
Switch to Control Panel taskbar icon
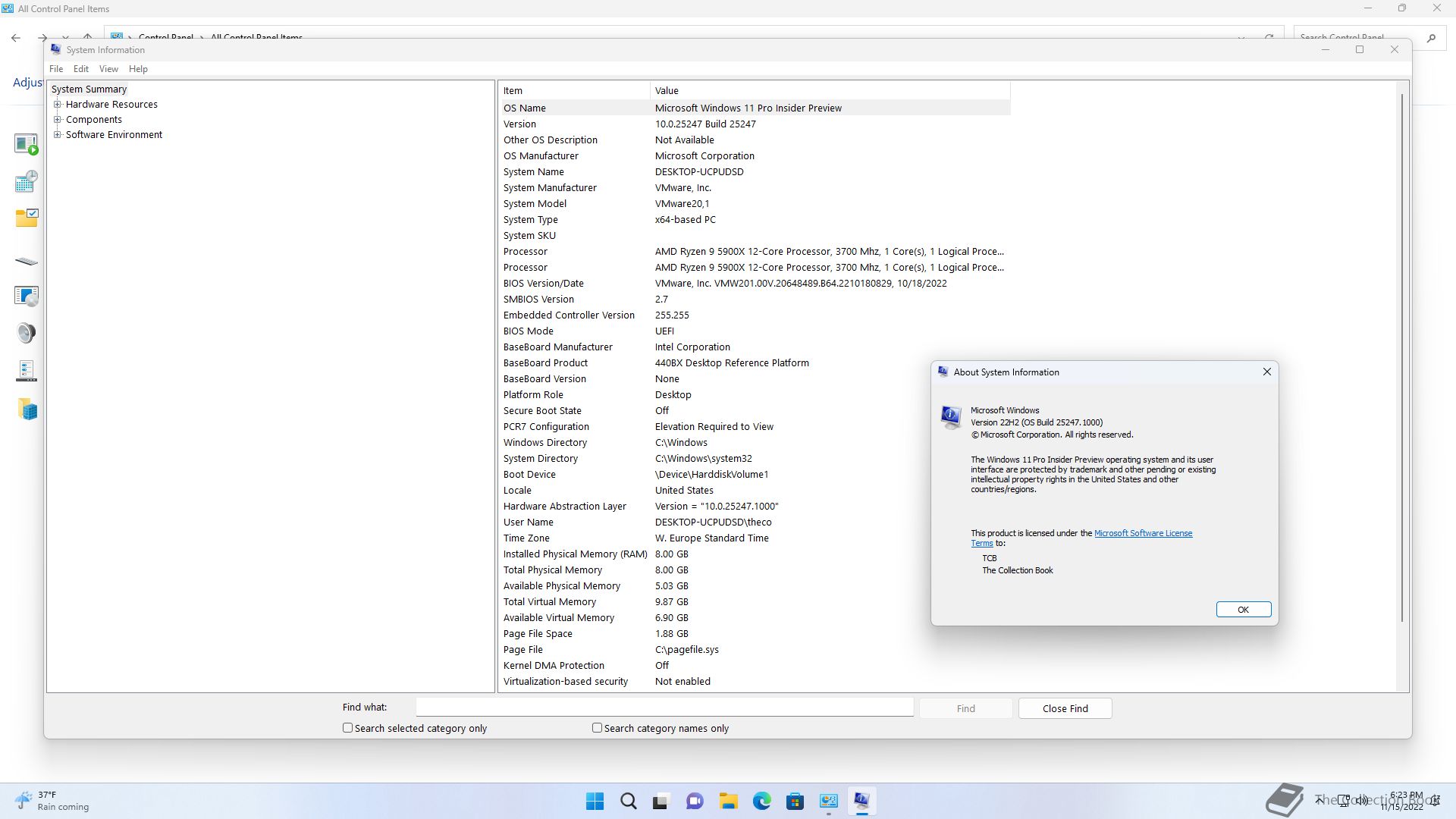pyautogui.click(x=829, y=801)
